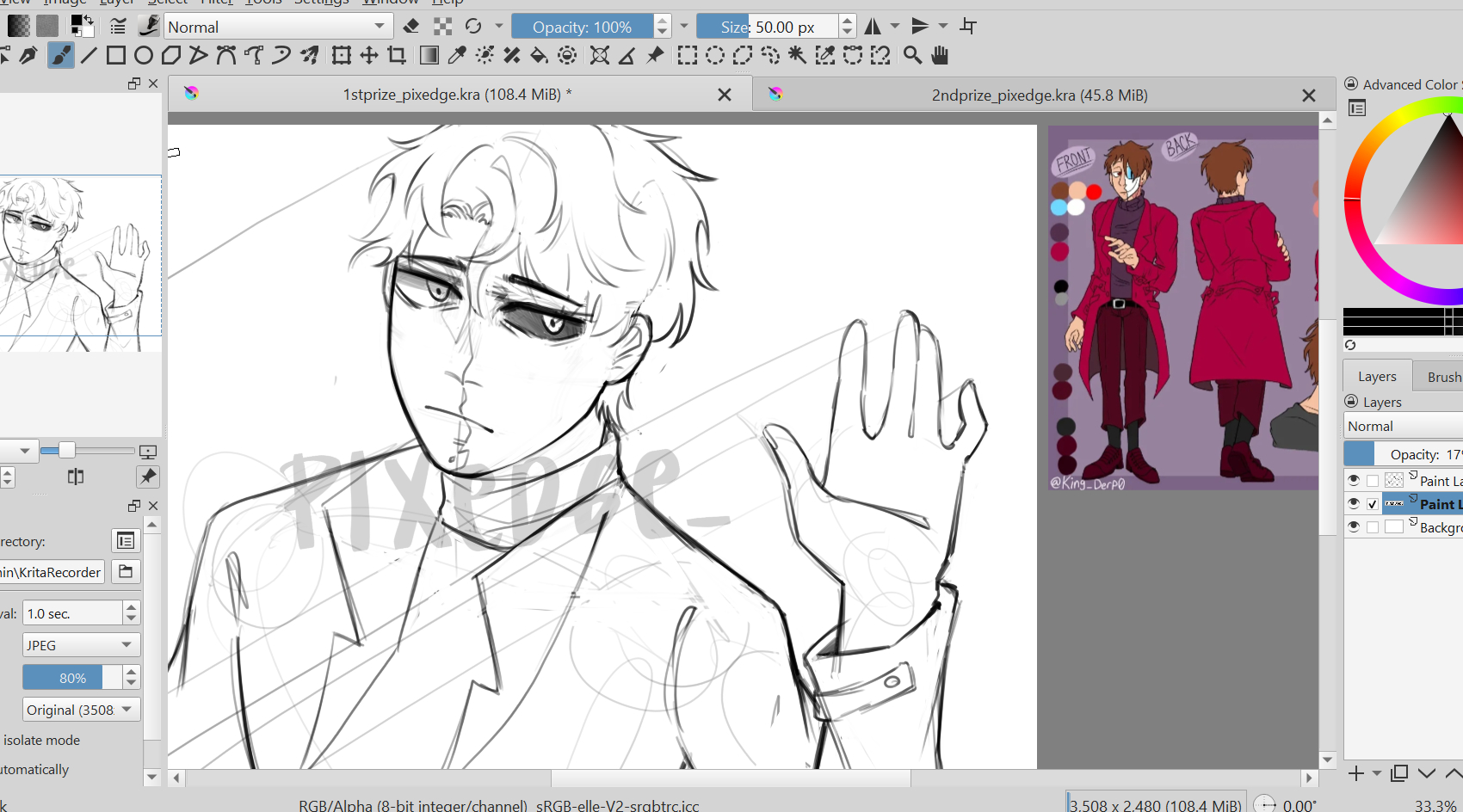
Task: Activate the Pan hand tool
Action: coord(940,56)
